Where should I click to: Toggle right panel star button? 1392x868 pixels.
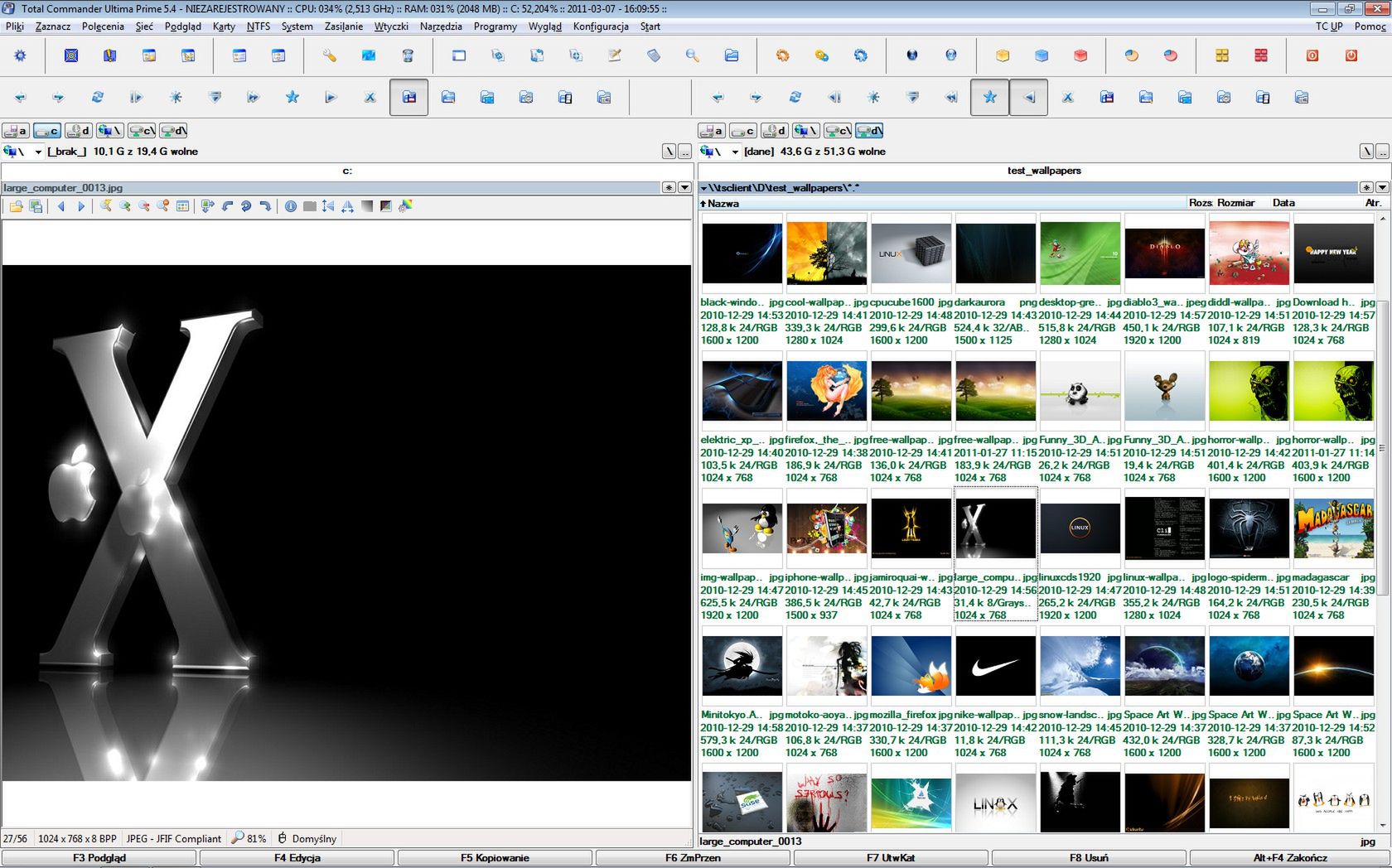(x=989, y=97)
